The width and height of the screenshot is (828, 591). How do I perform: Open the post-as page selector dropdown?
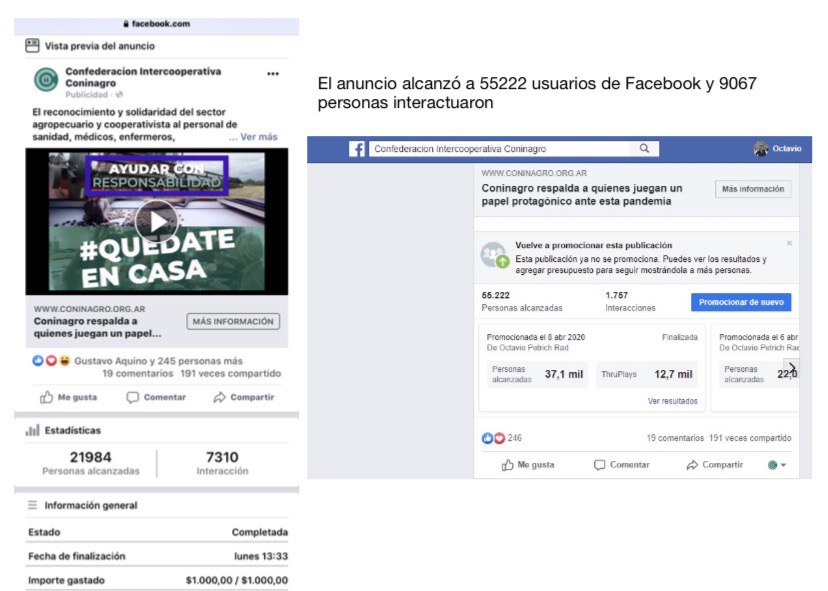click(x=777, y=465)
